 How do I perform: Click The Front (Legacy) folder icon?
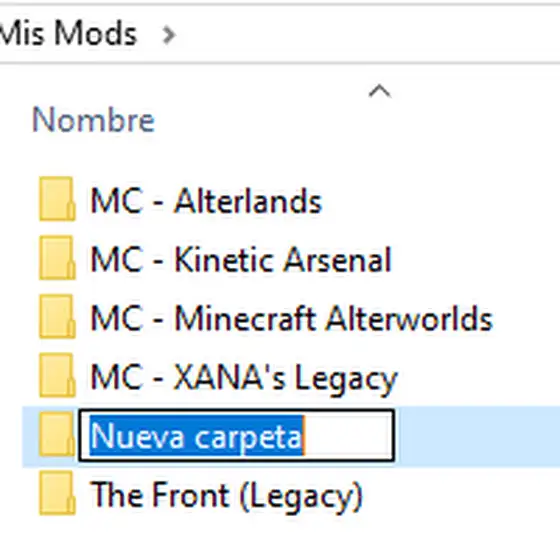click(x=57, y=493)
